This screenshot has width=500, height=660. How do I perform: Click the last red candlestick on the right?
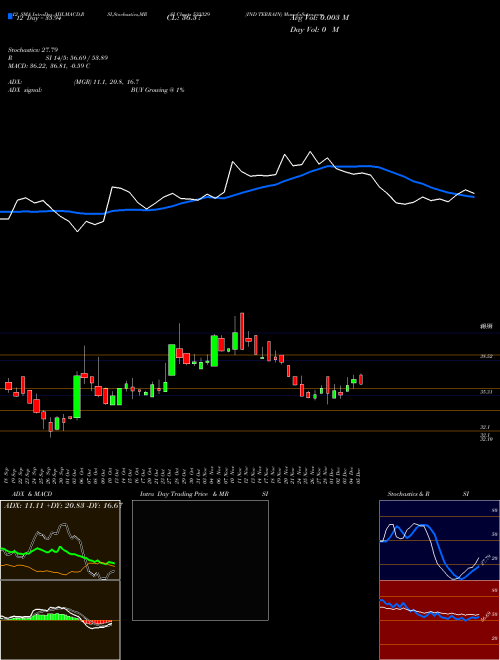pyautogui.click(x=361, y=379)
